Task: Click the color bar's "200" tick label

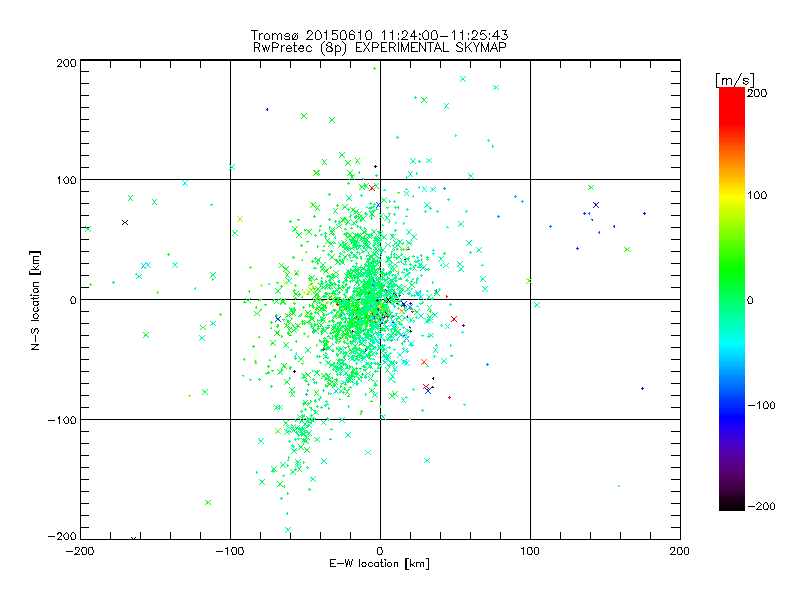Action: [757, 93]
